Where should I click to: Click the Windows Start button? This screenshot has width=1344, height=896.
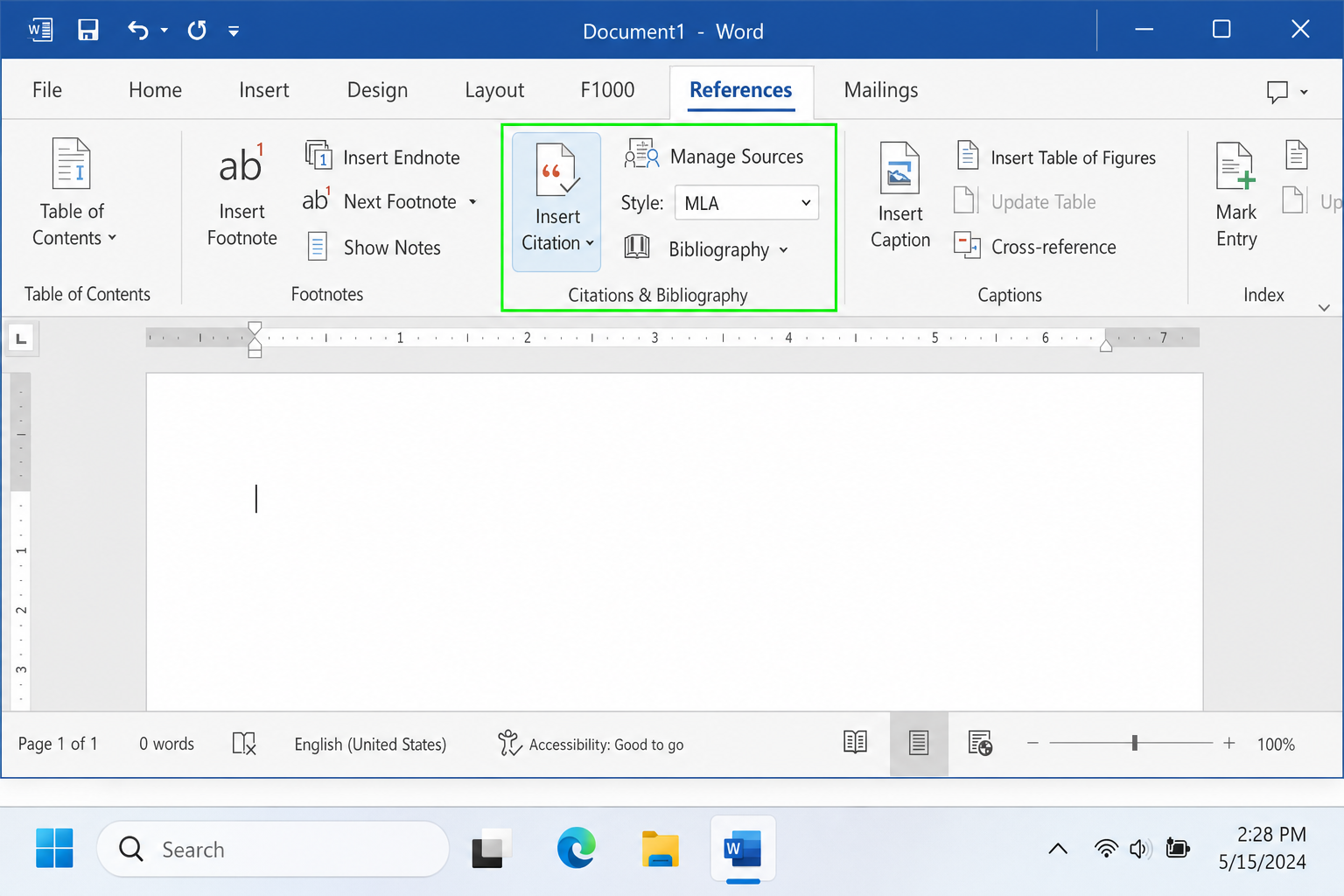click(x=54, y=849)
